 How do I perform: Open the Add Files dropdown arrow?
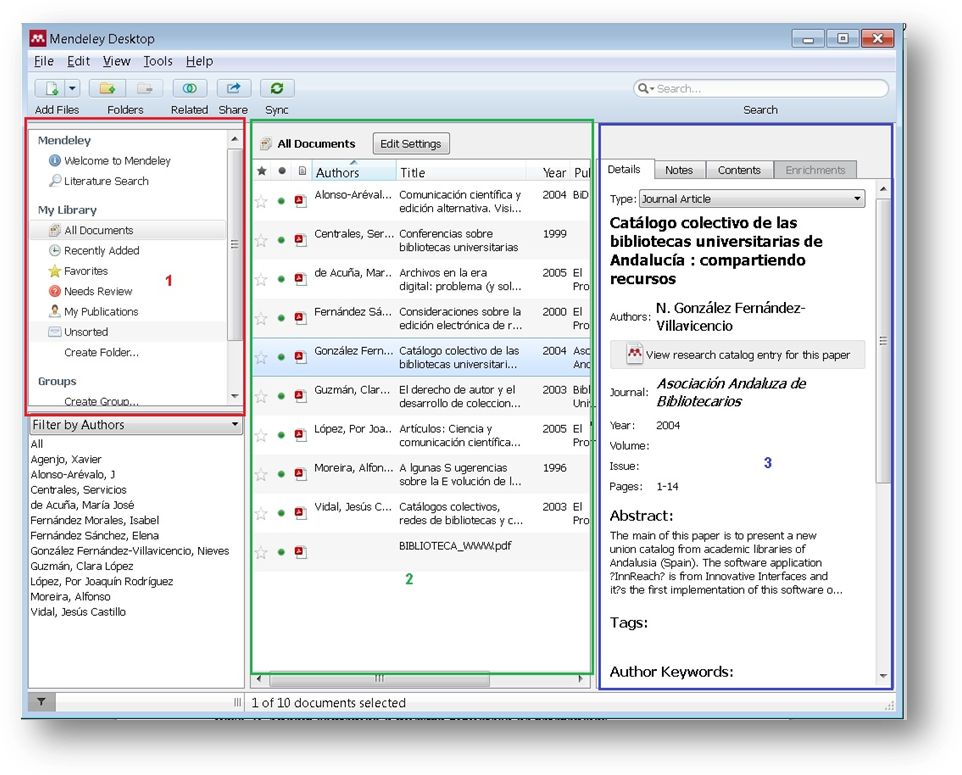(x=72, y=88)
